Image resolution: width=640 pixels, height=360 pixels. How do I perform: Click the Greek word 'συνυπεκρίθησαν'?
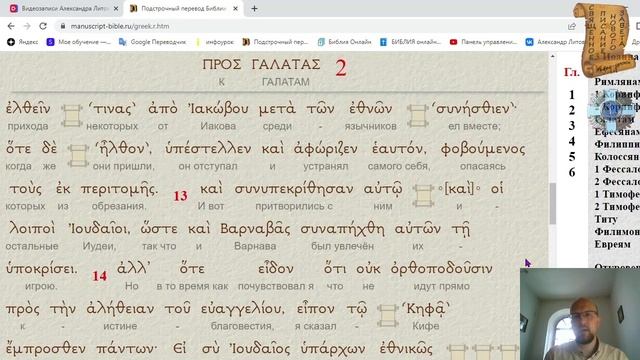pyautogui.click(x=294, y=189)
